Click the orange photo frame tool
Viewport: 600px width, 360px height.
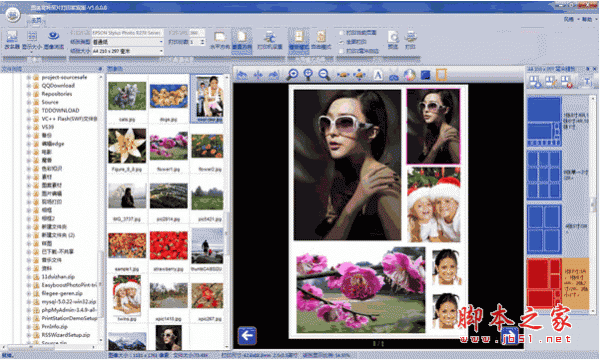coord(441,75)
